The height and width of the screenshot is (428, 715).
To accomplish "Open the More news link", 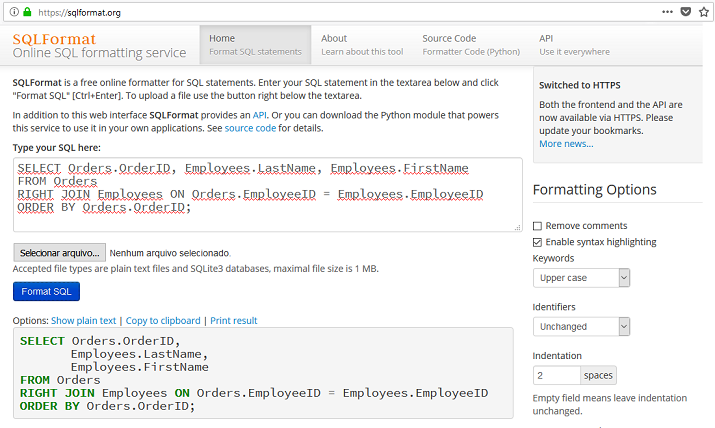I will click(x=566, y=144).
